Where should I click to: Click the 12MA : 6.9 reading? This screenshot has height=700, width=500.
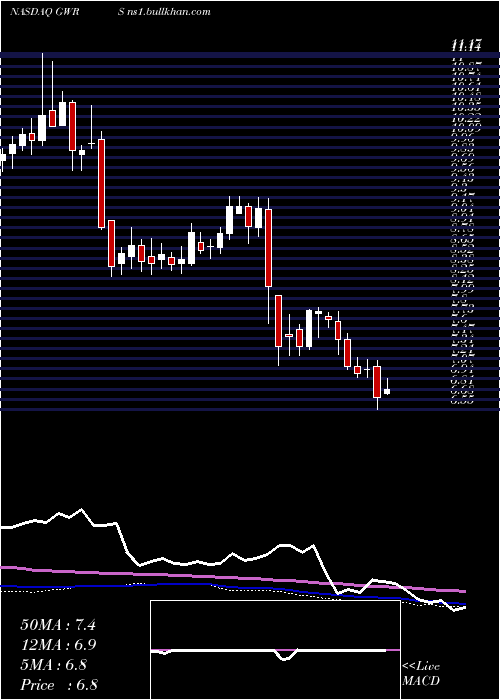(58, 645)
